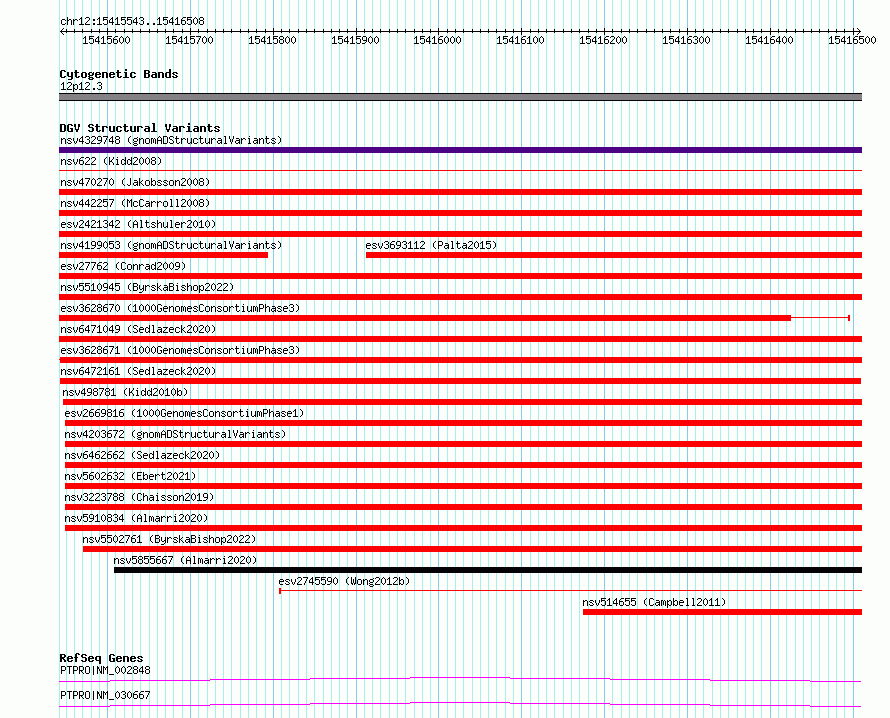Click ruler position 15416400
Image resolution: width=890 pixels, height=718 pixels.
(769, 40)
